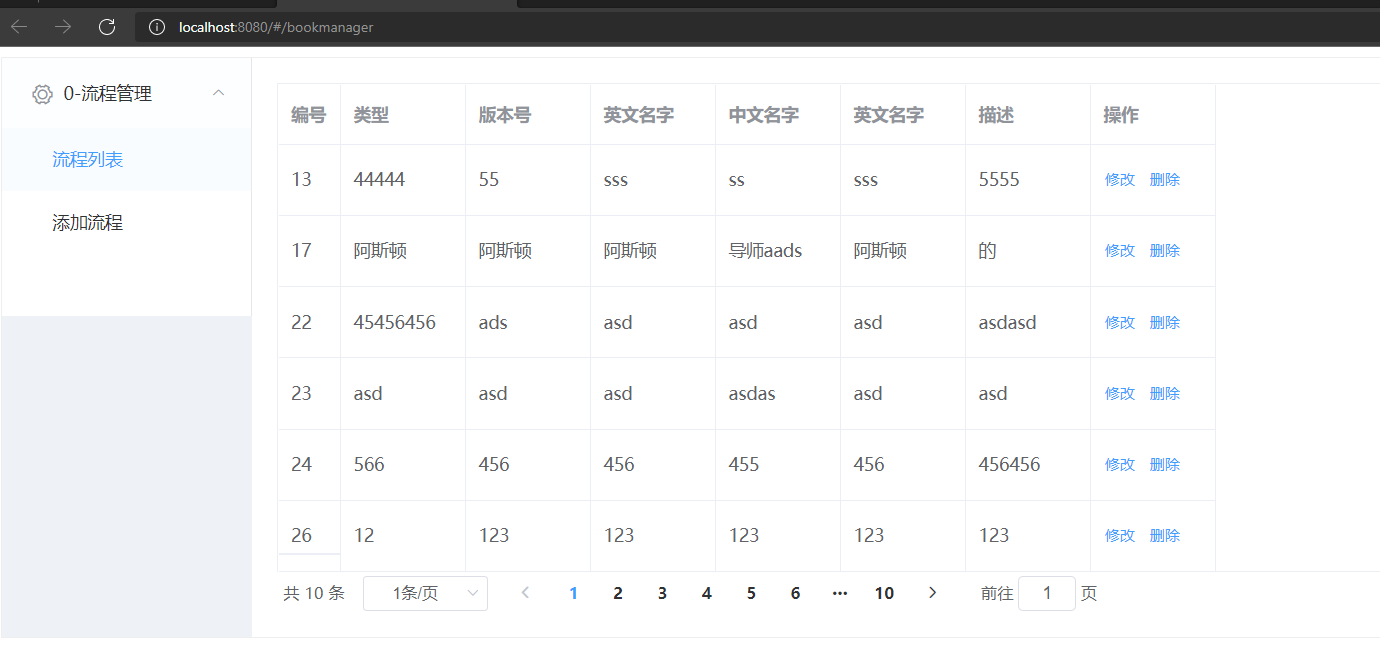Go to page 1 in pagination
Viewport: 1380px width, 672px height.
click(573, 593)
